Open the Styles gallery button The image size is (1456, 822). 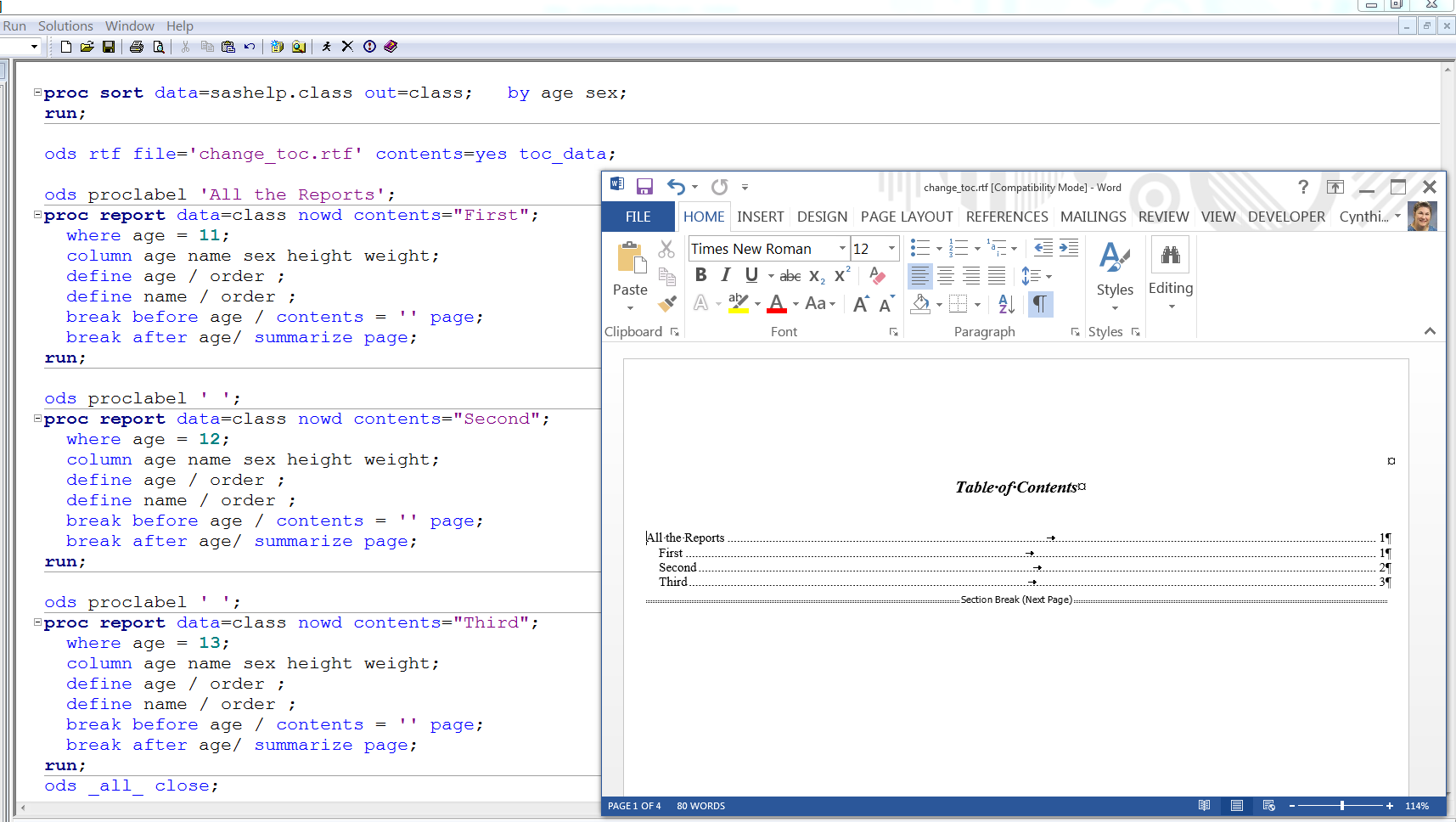1115,272
